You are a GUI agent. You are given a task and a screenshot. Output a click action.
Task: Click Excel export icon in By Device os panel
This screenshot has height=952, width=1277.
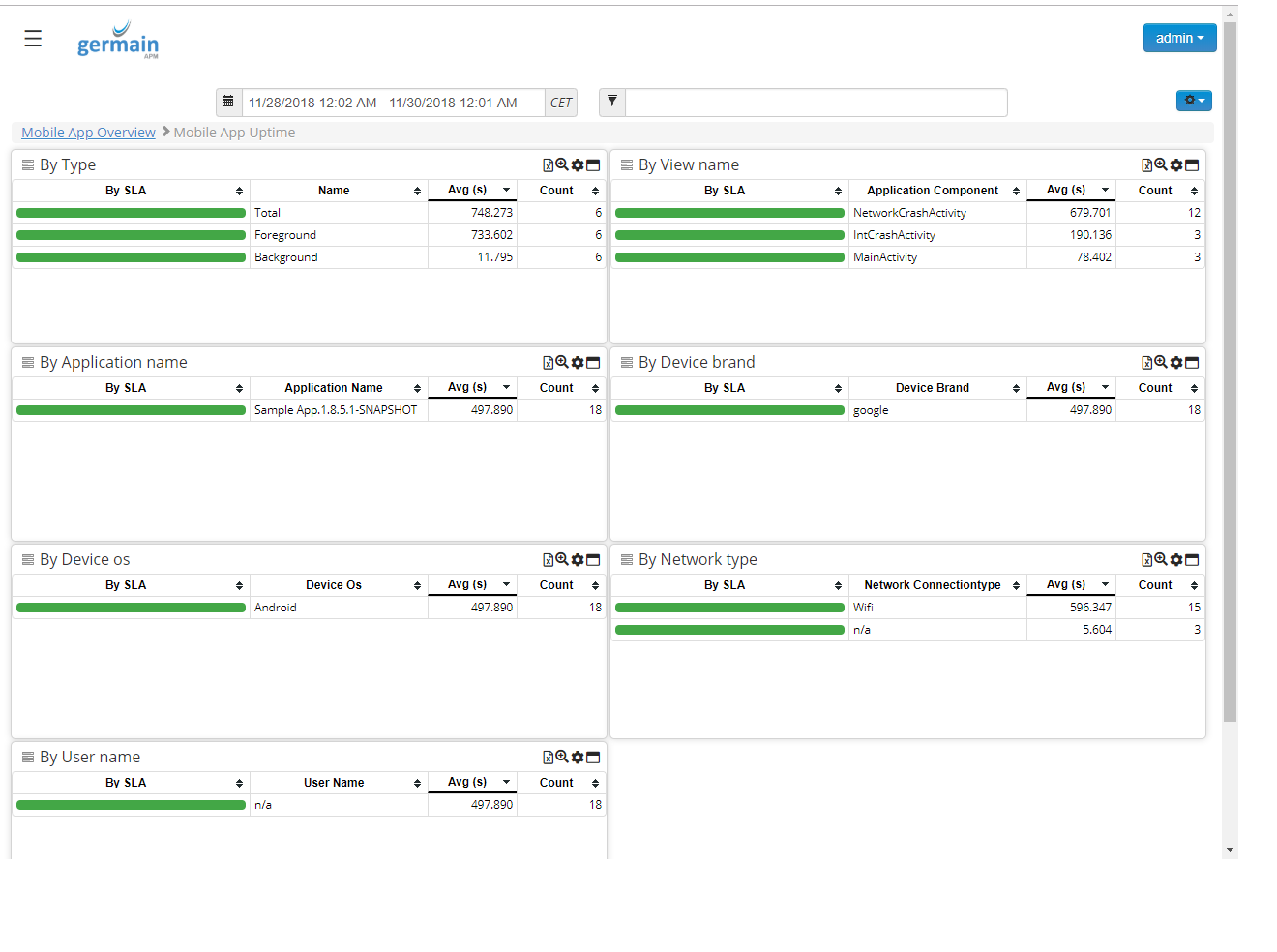[548, 560]
